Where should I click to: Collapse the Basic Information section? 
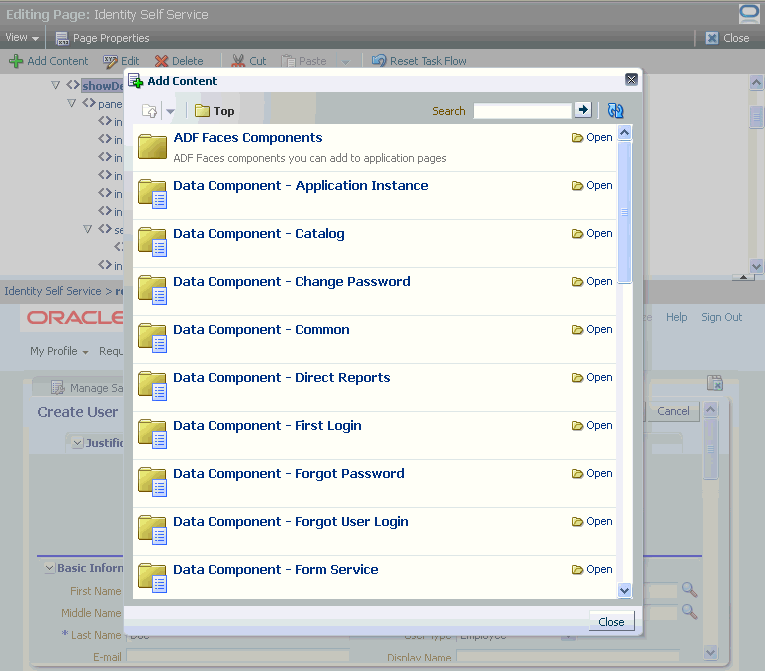(49, 568)
